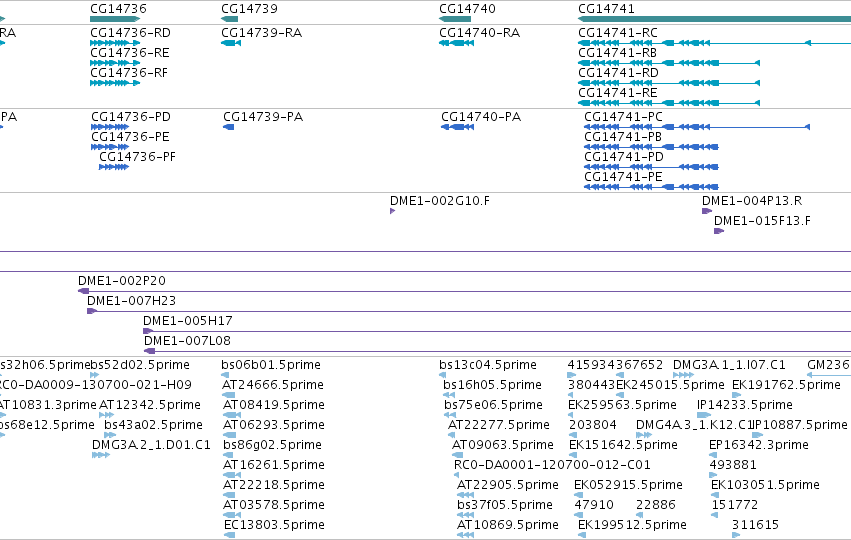This screenshot has height=540, width=851.
Task: Click the EK151642.5prime EST
Action: point(573,455)
